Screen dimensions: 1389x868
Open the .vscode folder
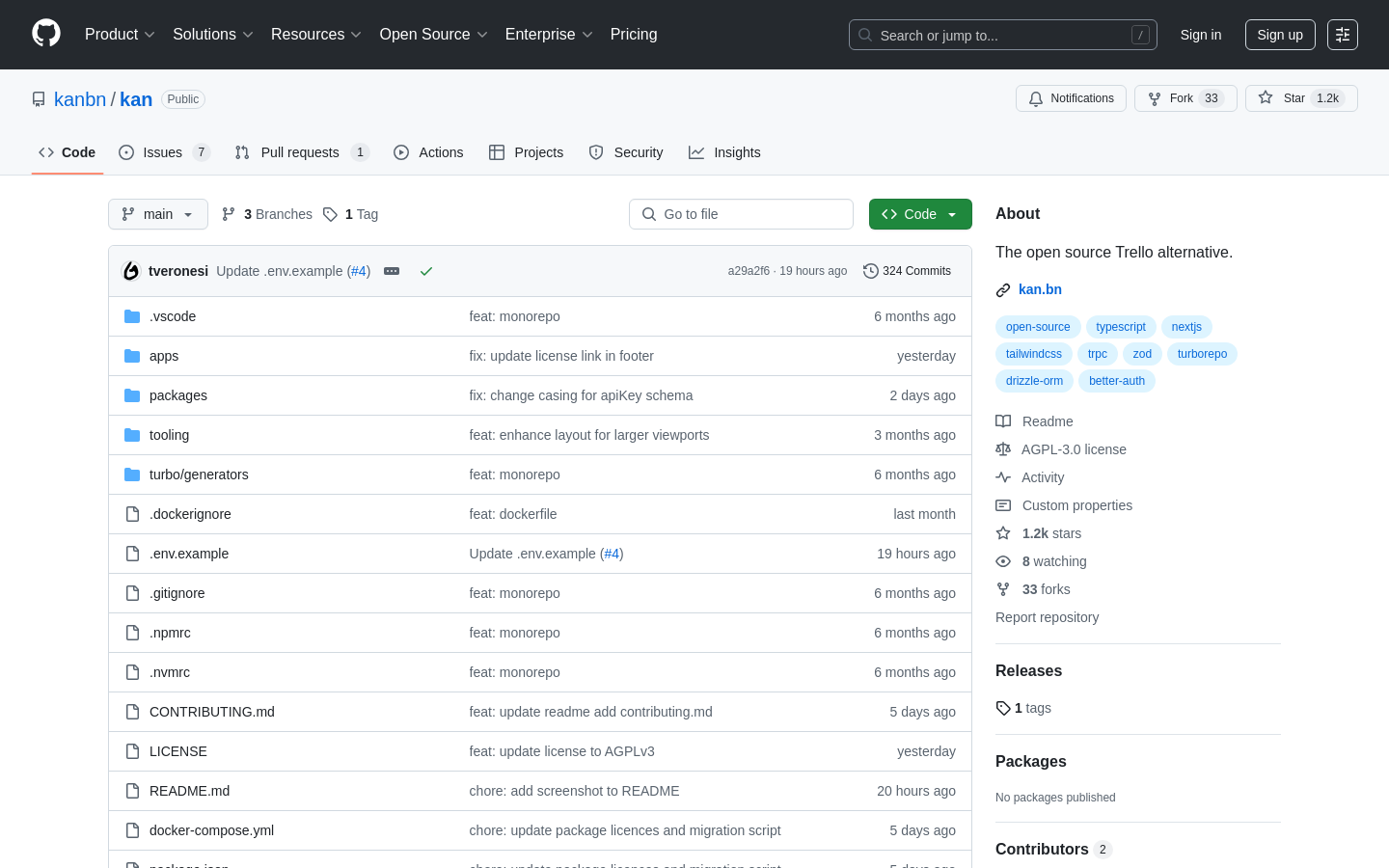click(x=173, y=316)
